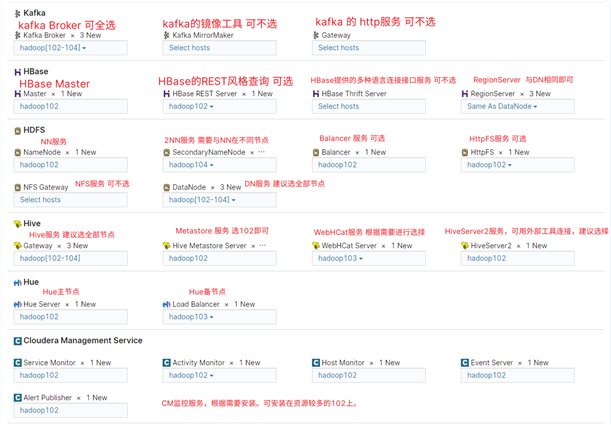Click the Host Monitor role icon
This screenshot has width=611, height=425.
(x=316, y=363)
